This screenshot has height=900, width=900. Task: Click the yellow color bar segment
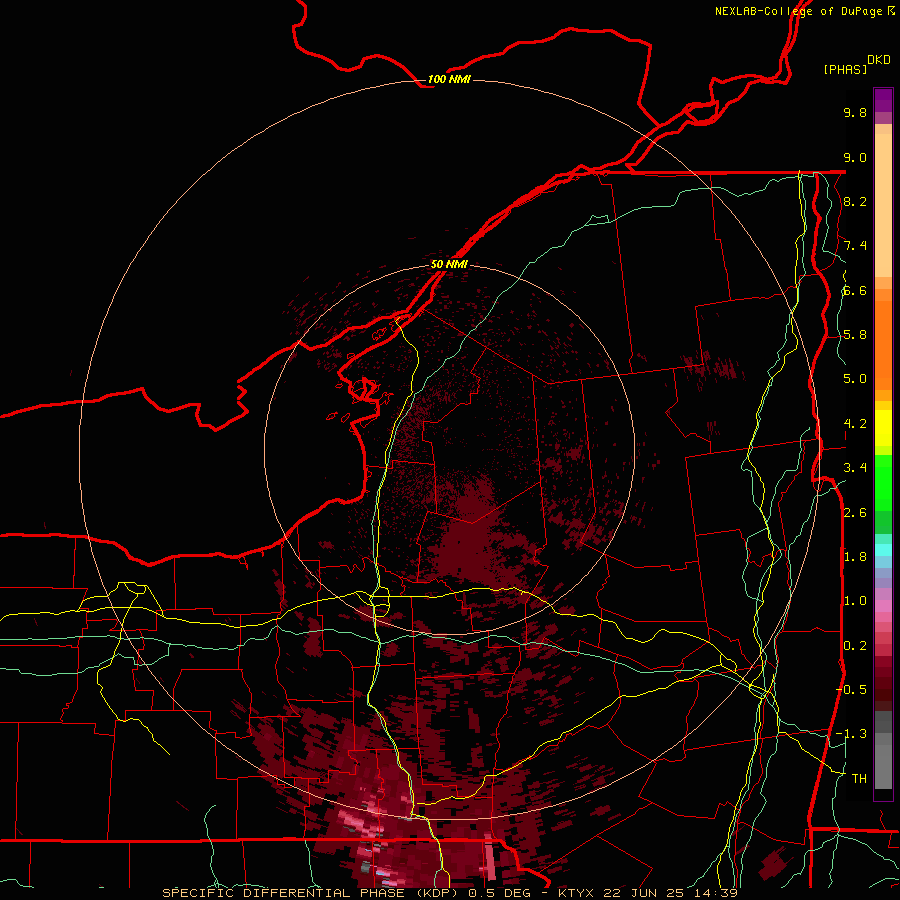(883, 428)
